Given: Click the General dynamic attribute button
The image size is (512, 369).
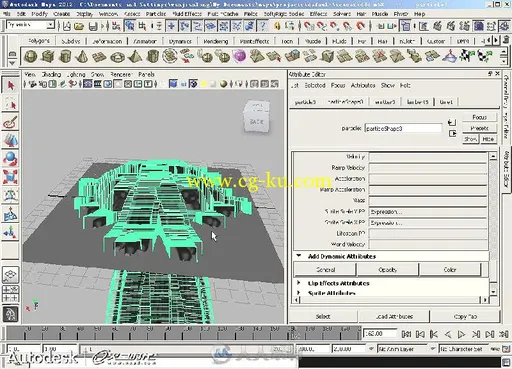Looking at the screenshot, I should click(325, 270).
